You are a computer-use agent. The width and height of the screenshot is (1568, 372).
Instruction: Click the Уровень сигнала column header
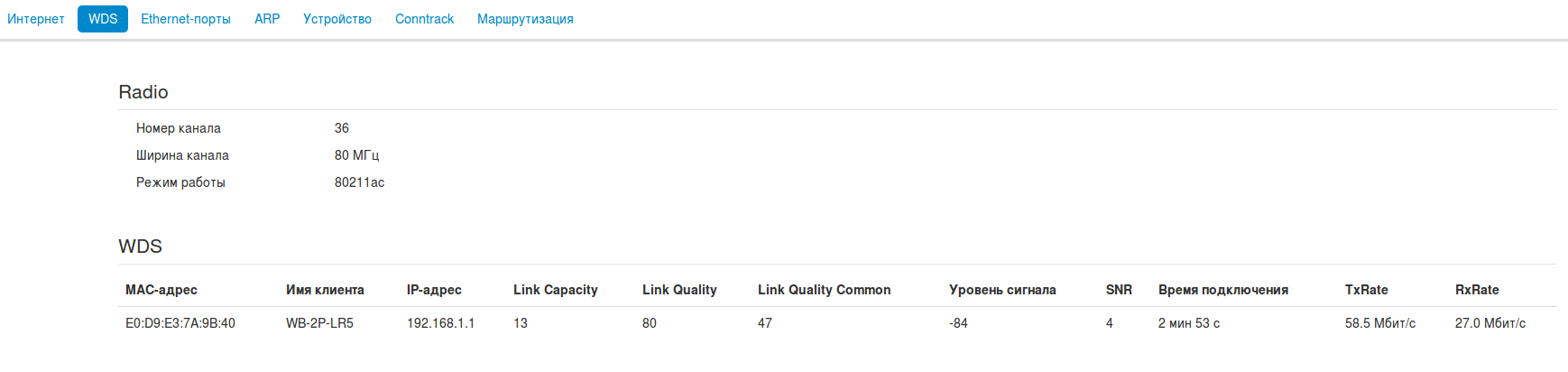(x=1002, y=290)
